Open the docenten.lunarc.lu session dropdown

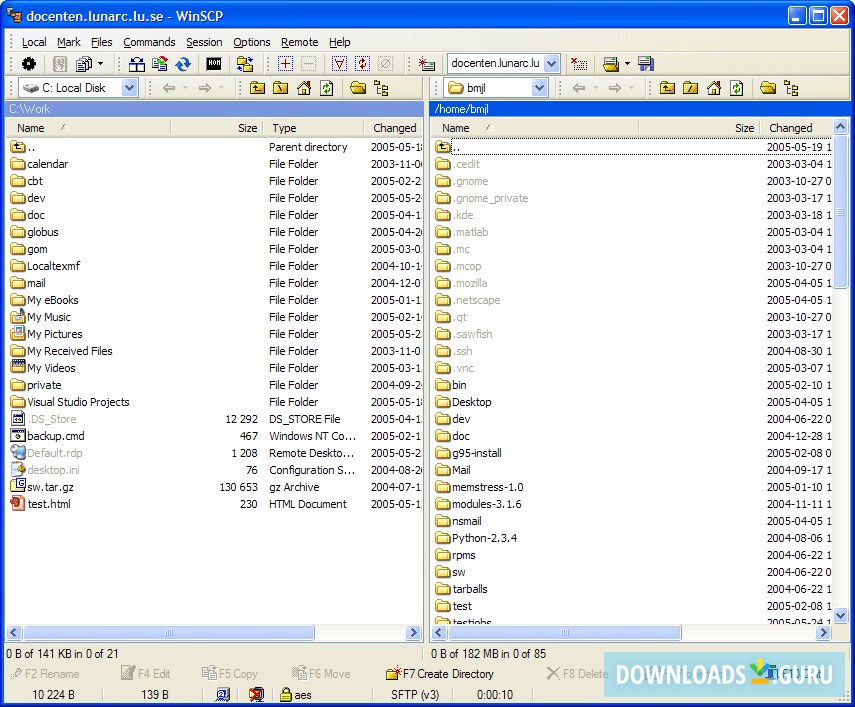(552, 64)
